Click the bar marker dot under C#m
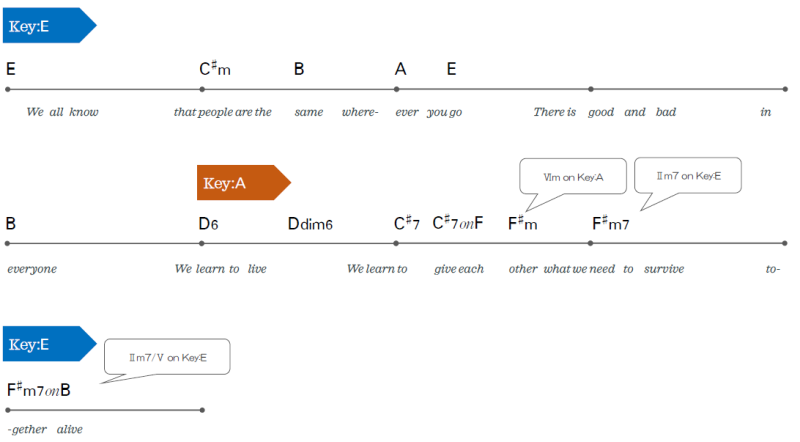The height and width of the screenshot is (442, 800). 202,89
